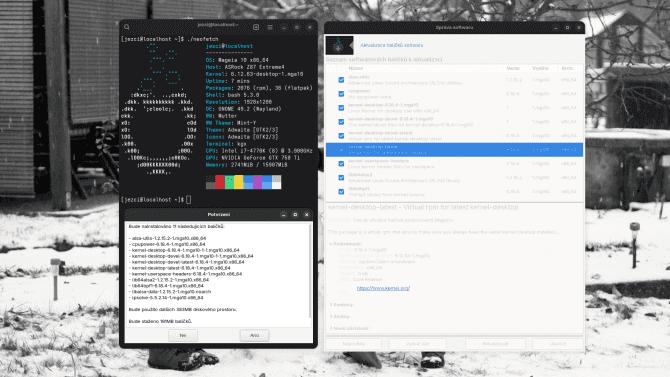Viewport: 670px width, 377px height.
Task: Uncheck the kernel-desktop-6.18.4-1.mga10 checkbox
Action: 341,108
